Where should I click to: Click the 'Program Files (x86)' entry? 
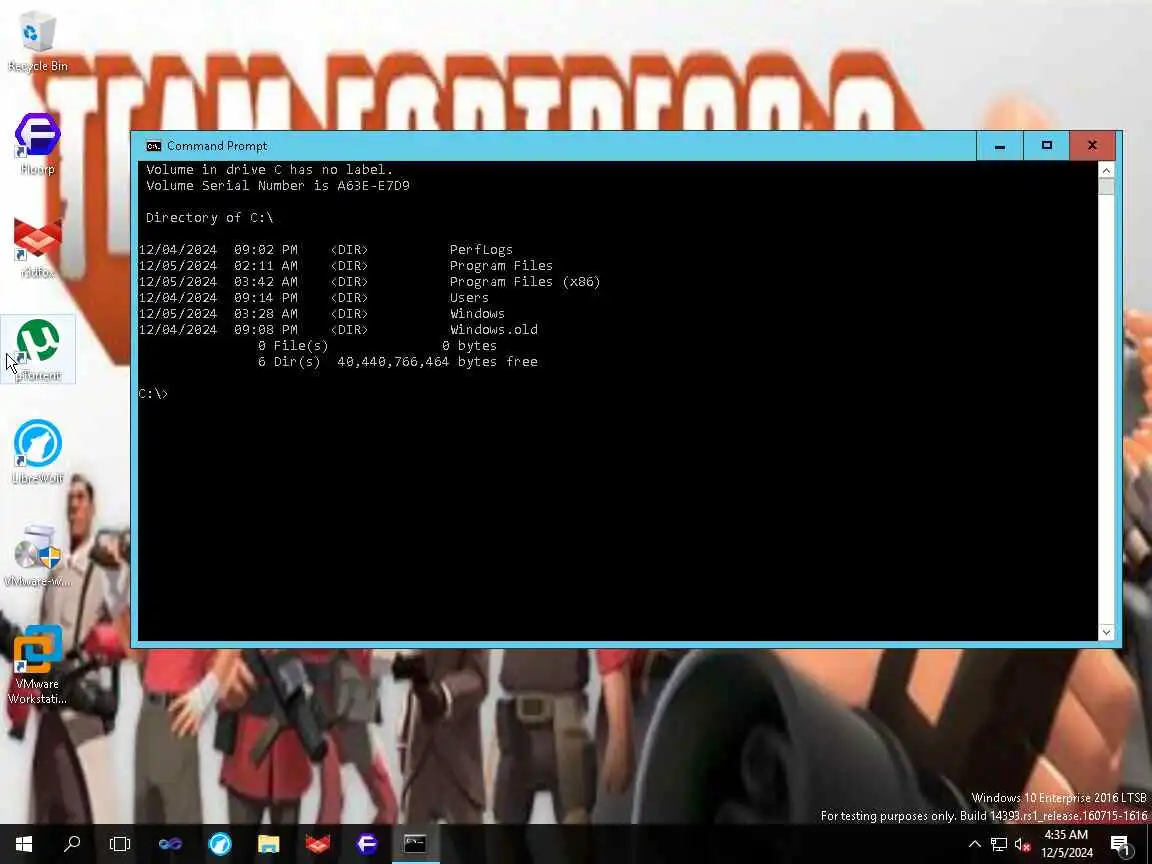(x=525, y=281)
